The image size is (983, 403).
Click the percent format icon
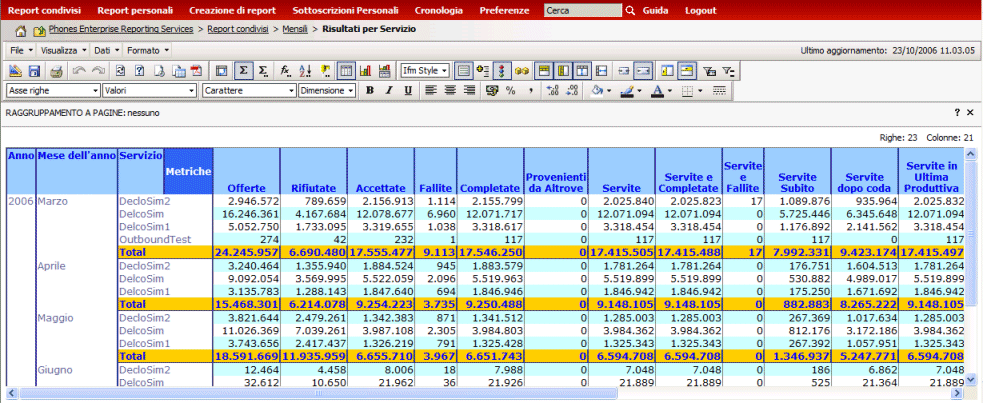tap(510, 90)
